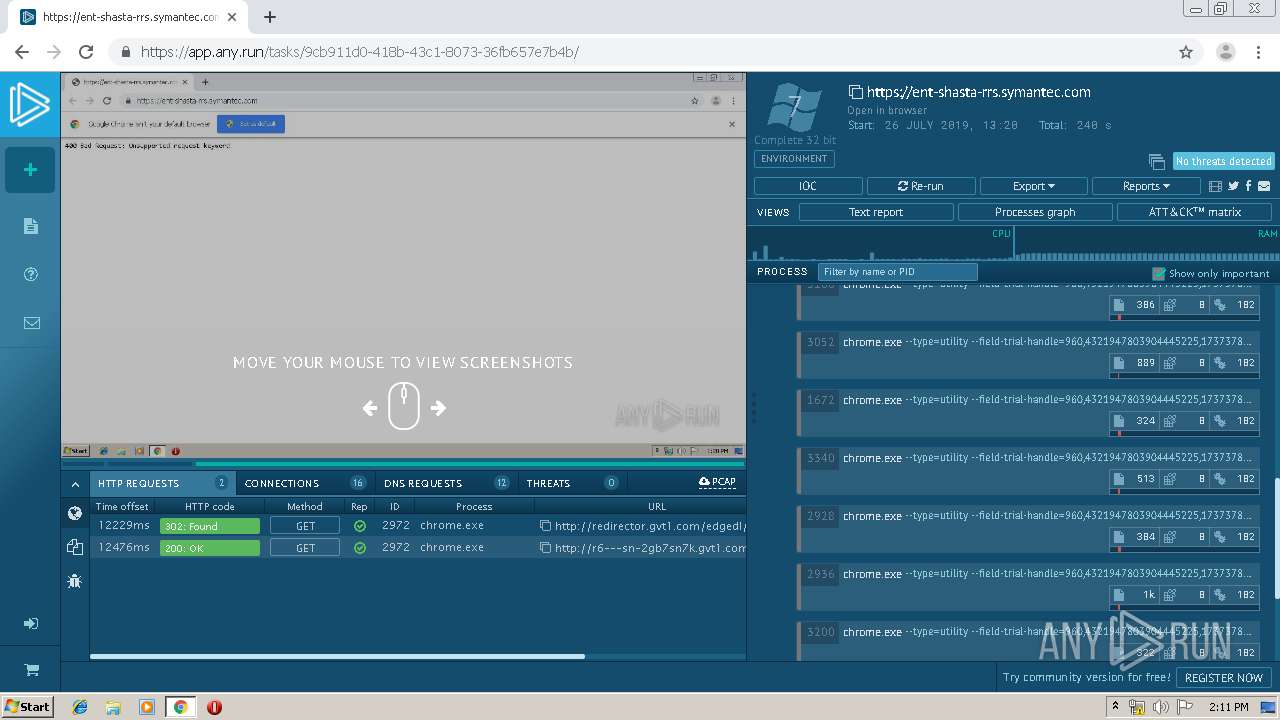Start a new task with plus button
Image resolution: width=1280 pixels, height=720 pixels.
(x=30, y=170)
